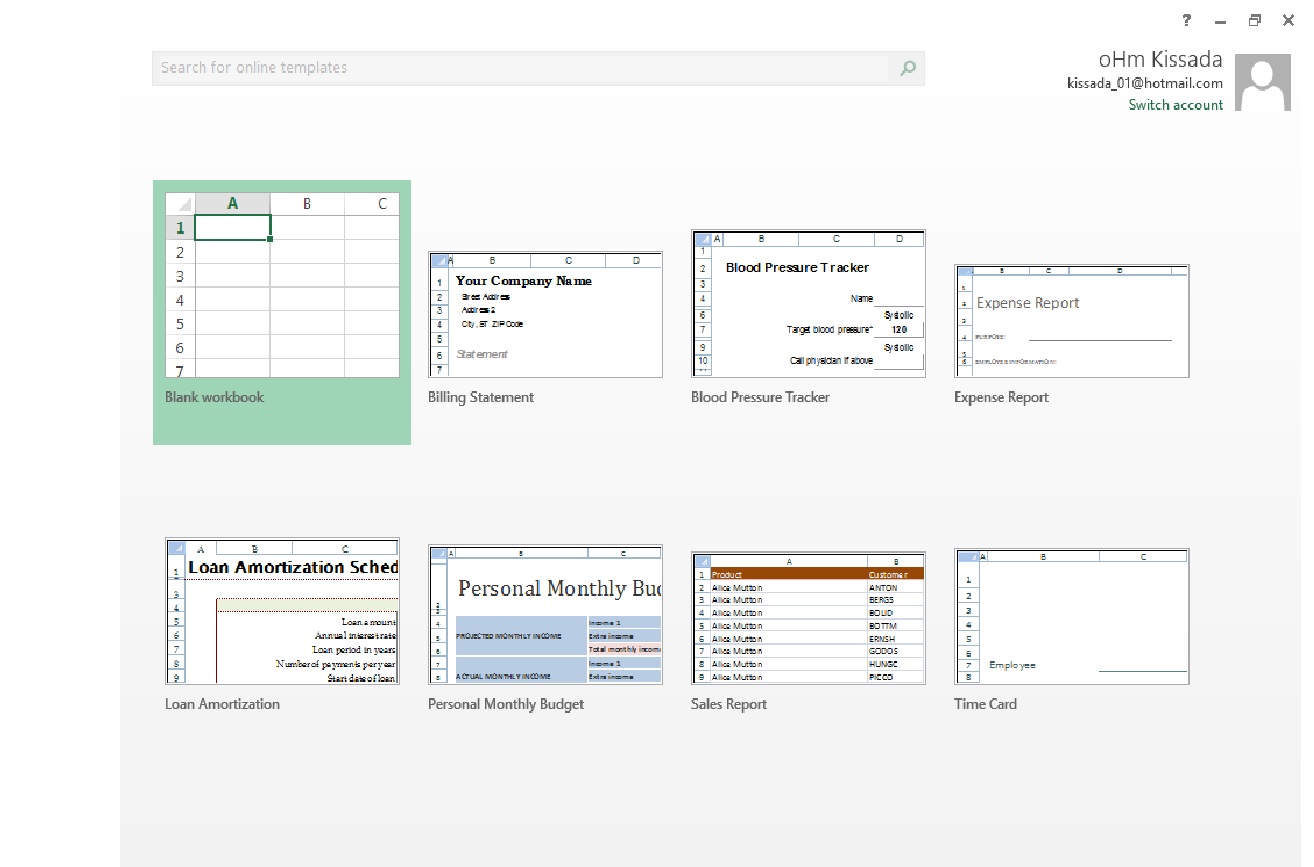Pick the Personal Monthly Budget template preview
Screen dimensions: 1314x867
point(545,615)
